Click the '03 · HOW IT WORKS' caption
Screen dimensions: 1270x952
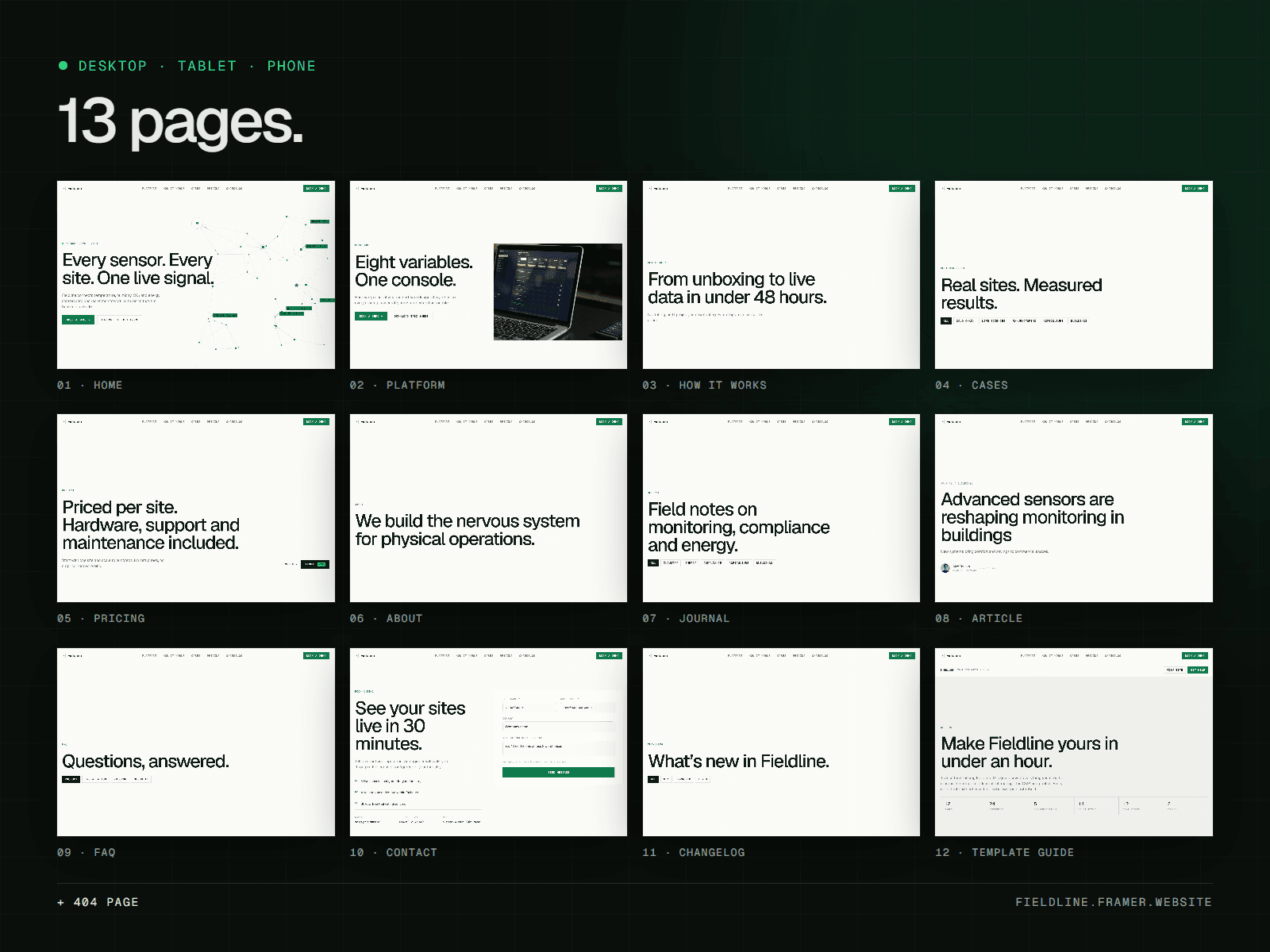click(x=705, y=385)
